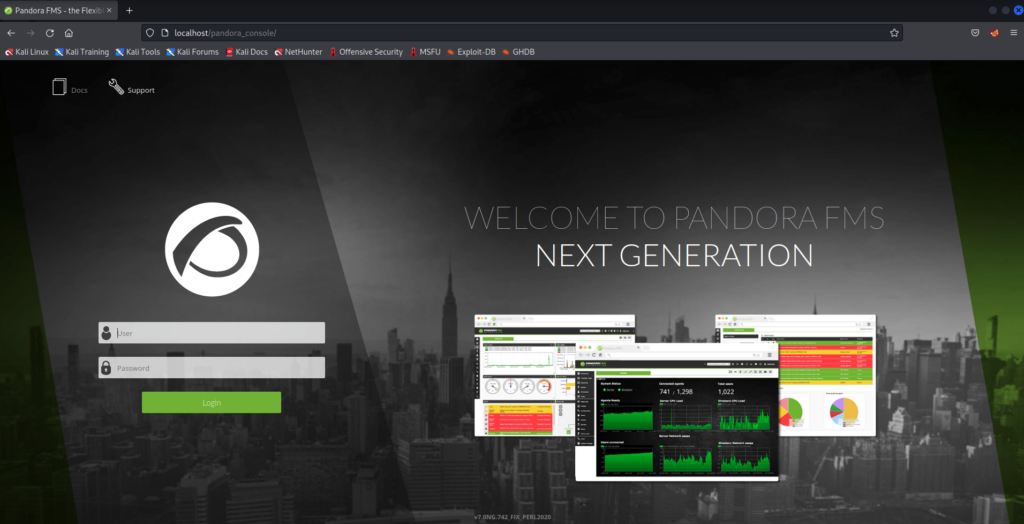Click the green Login button
1024x524 pixels.
click(212, 402)
